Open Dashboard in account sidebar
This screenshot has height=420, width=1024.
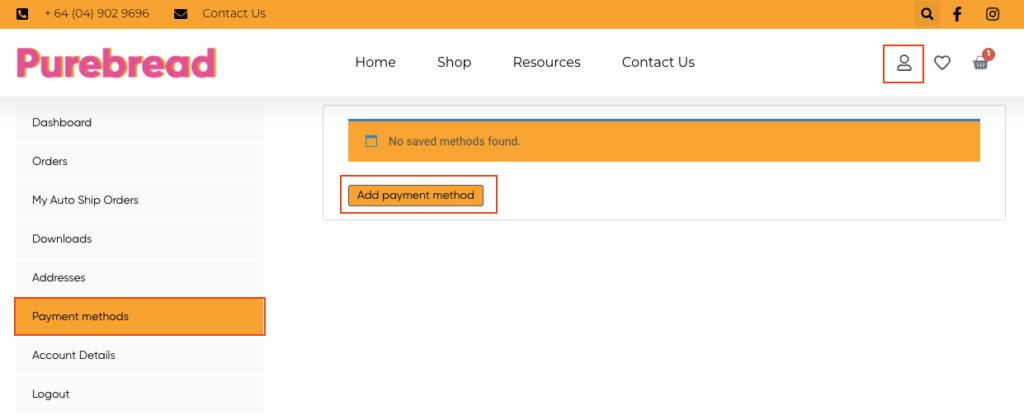pyautogui.click(x=139, y=123)
